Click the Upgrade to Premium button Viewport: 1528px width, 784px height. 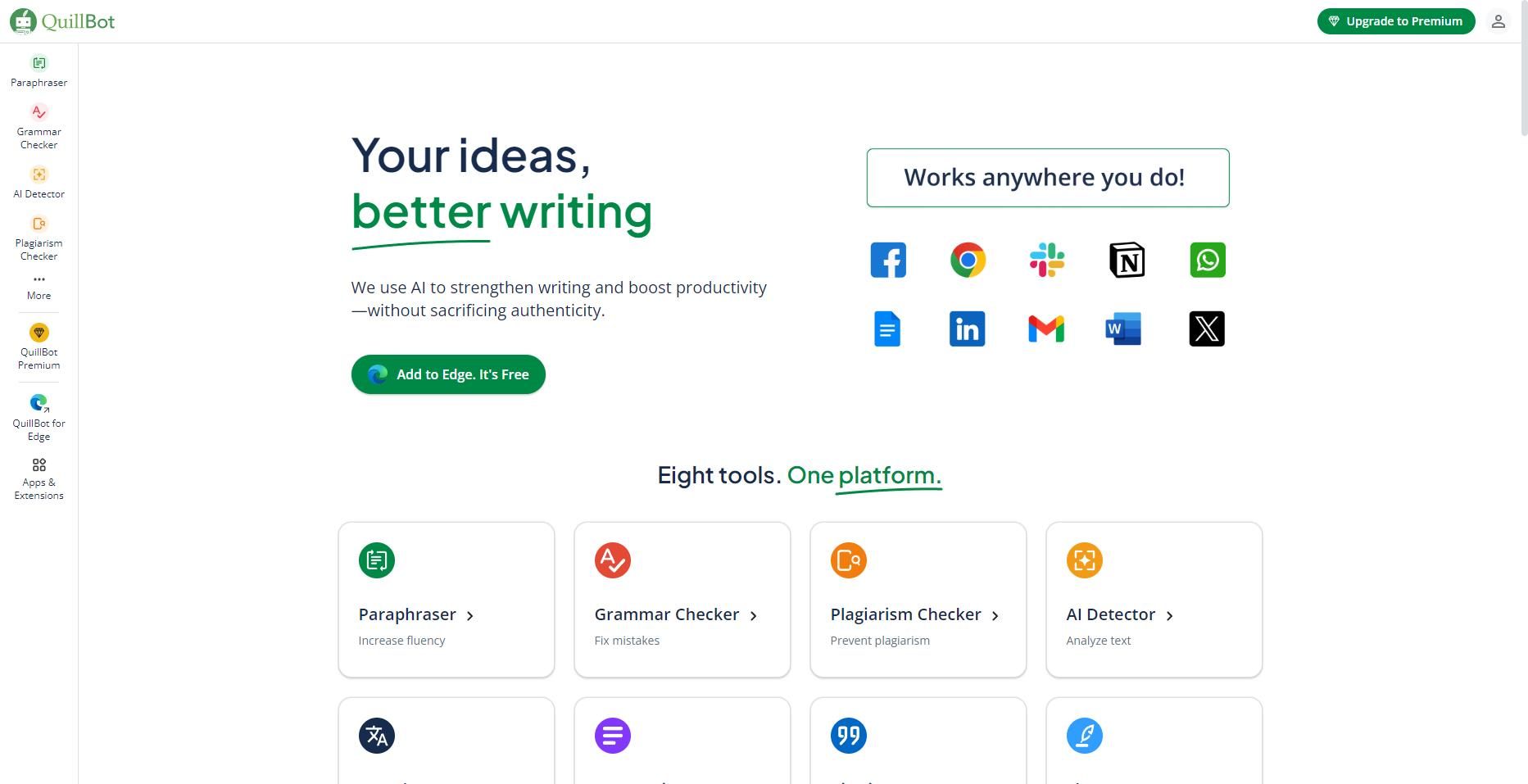1395,21
